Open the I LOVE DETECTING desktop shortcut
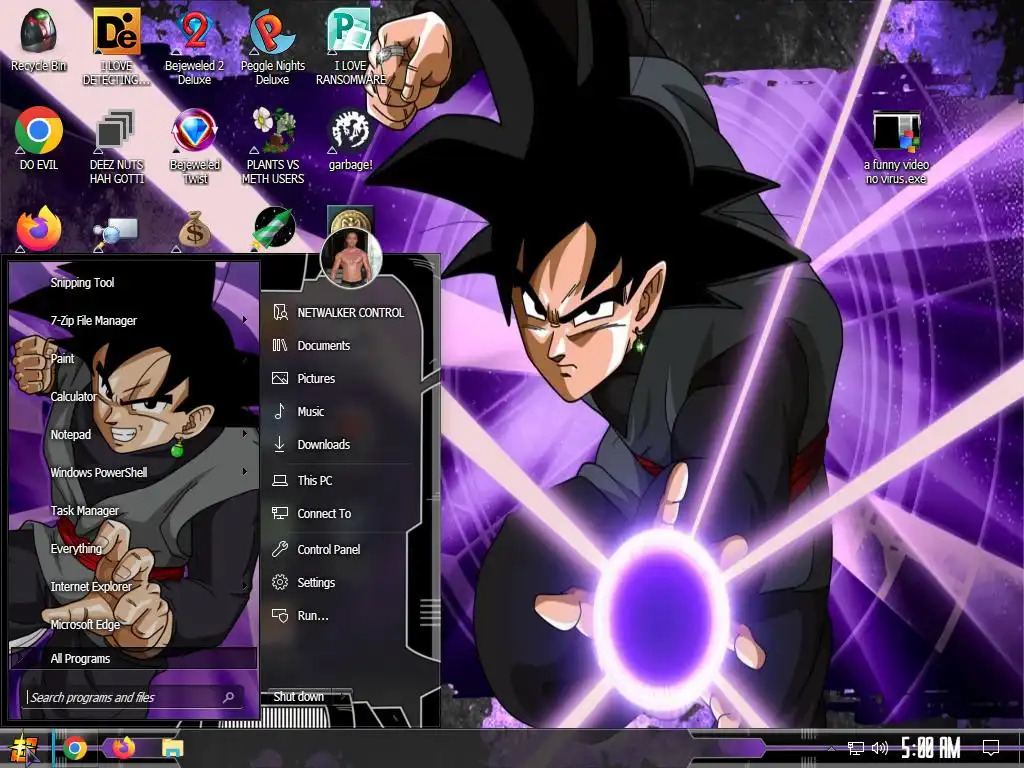1024x768 pixels. tap(116, 46)
